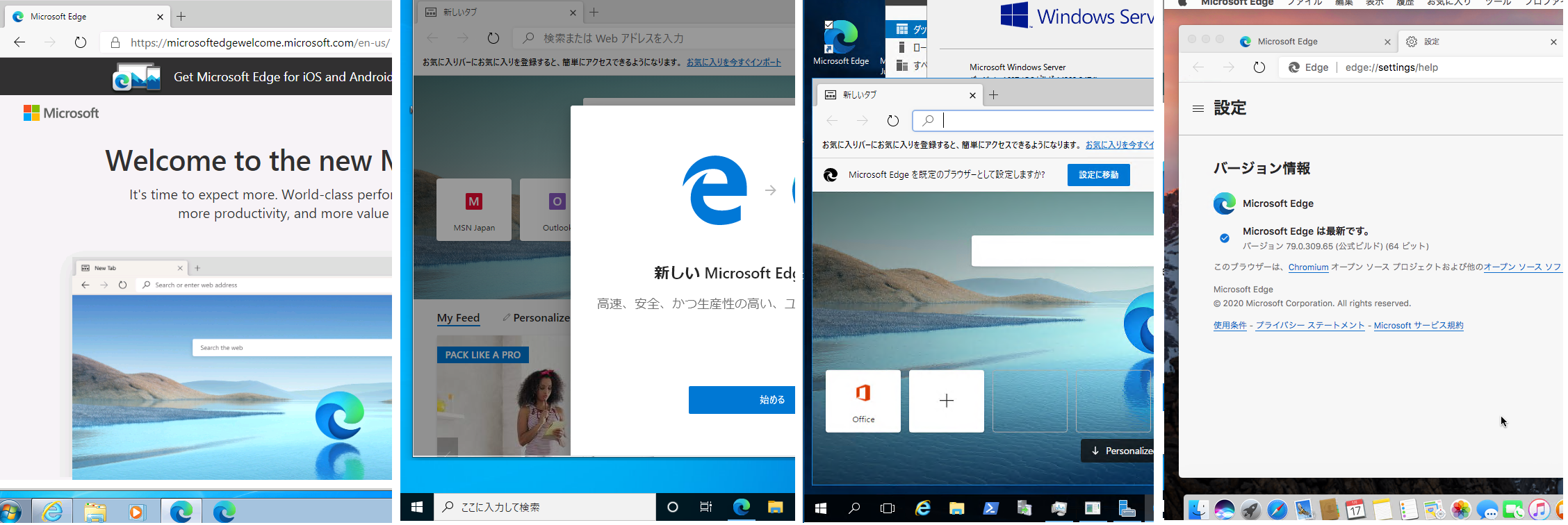Toggle selection checkbox on Microsoft Edge desktop icon
Screen dimensions: 1568x525
pyautogui.click(x=828, y=25)
